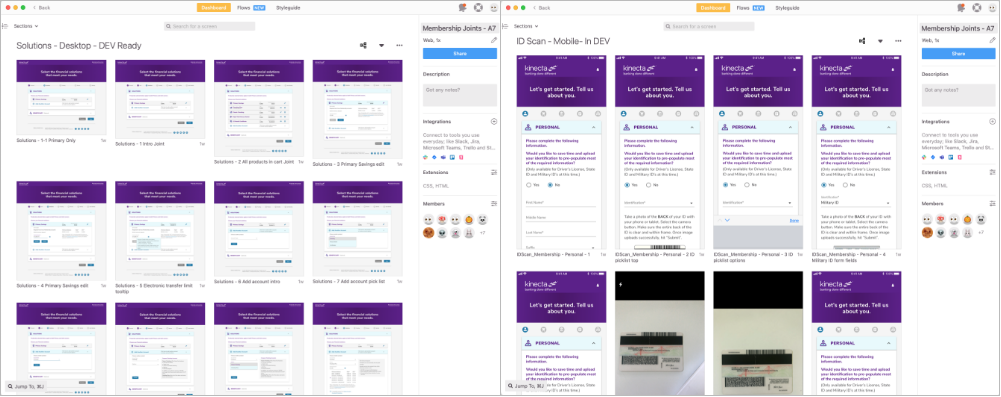
Task: Switch to Styleguide tab in the Solutions window
Action: coord(288,8)
